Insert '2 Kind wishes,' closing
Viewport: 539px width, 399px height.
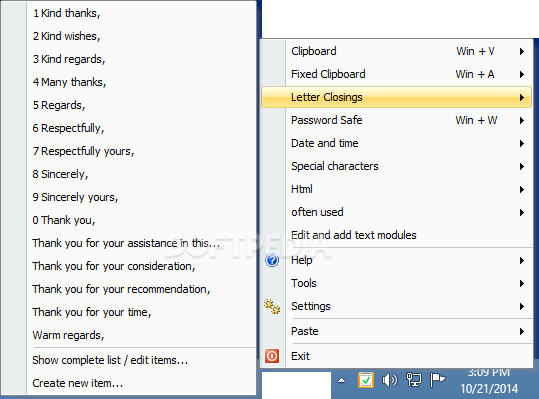129,36
